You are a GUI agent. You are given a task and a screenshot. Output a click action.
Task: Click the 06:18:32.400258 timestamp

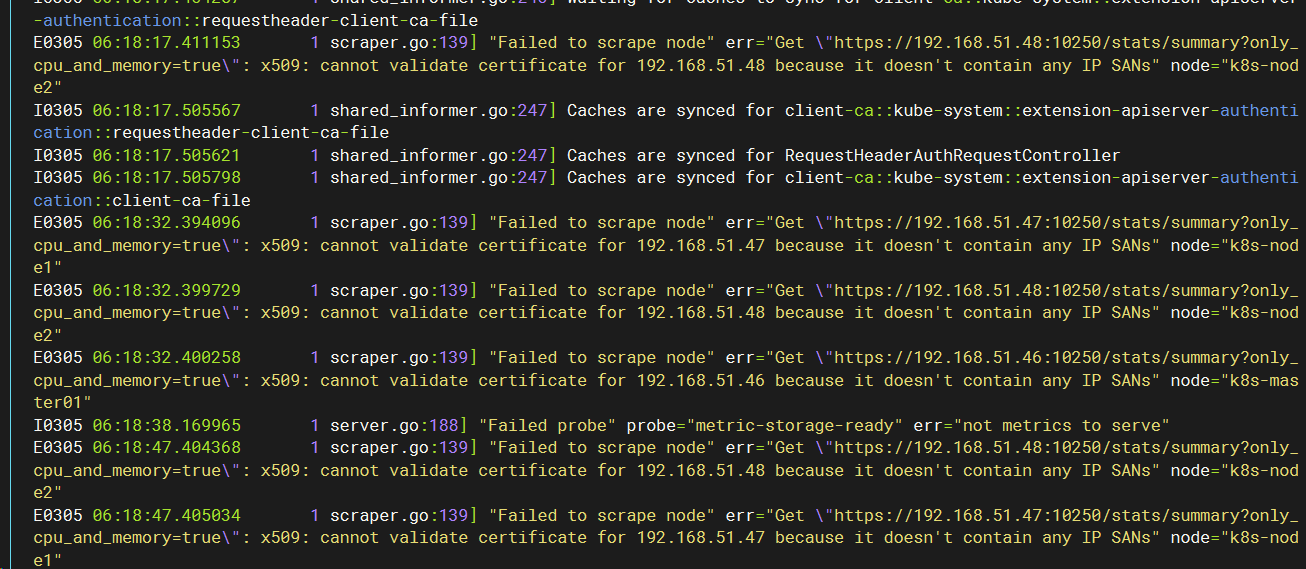tap(166, 358)
